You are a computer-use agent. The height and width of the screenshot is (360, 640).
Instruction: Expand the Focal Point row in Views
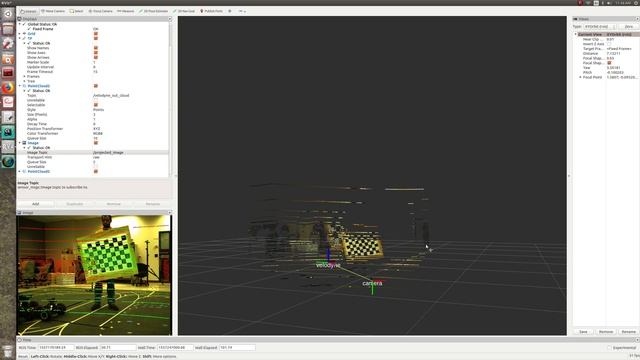(580, 77)
